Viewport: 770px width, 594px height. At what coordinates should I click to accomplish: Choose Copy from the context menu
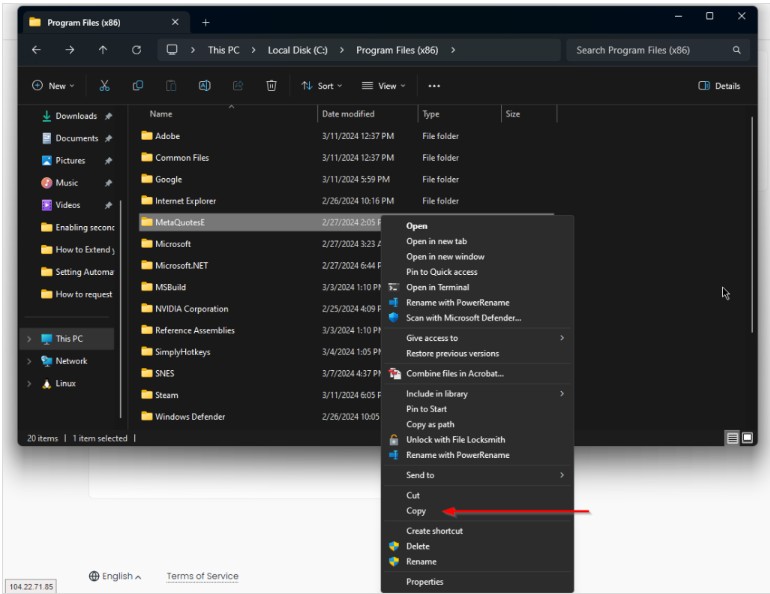[477, 511]
